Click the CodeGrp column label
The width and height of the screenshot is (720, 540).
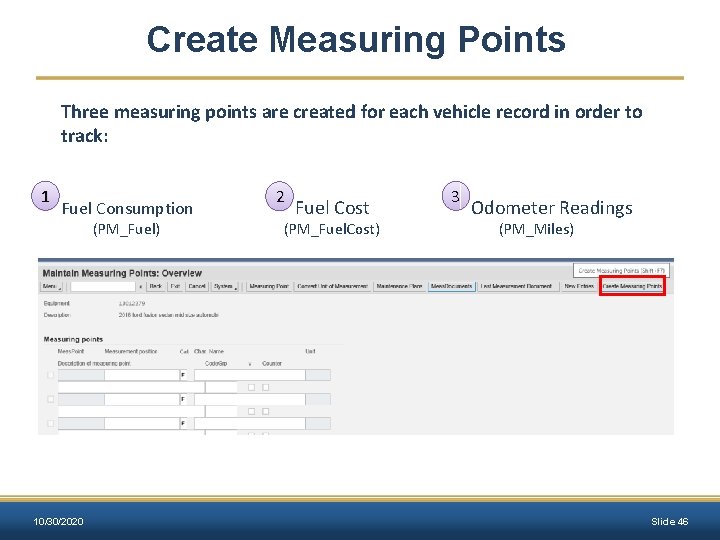pyautogui.click(x=216, y=363)
